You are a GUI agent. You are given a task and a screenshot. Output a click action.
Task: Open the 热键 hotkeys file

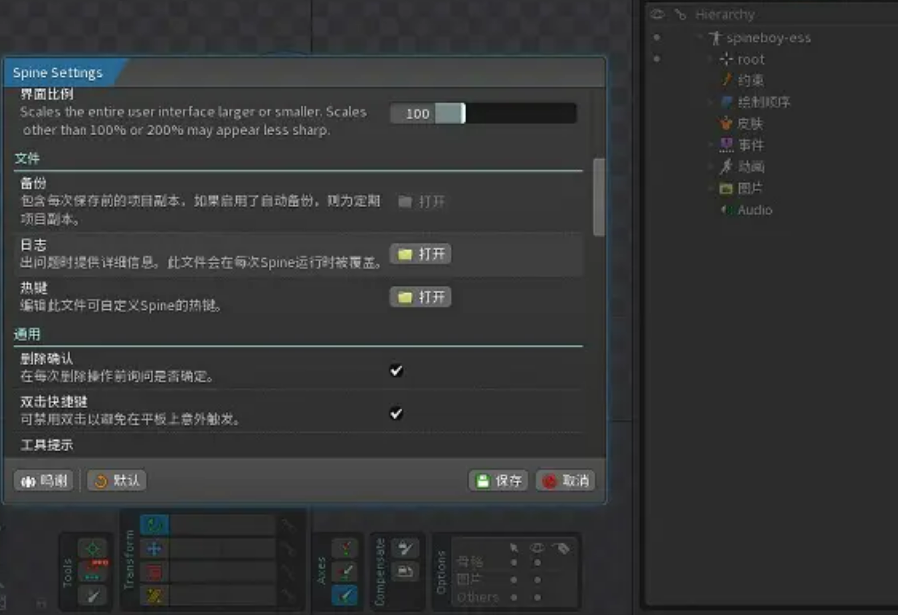click(421, 297)
